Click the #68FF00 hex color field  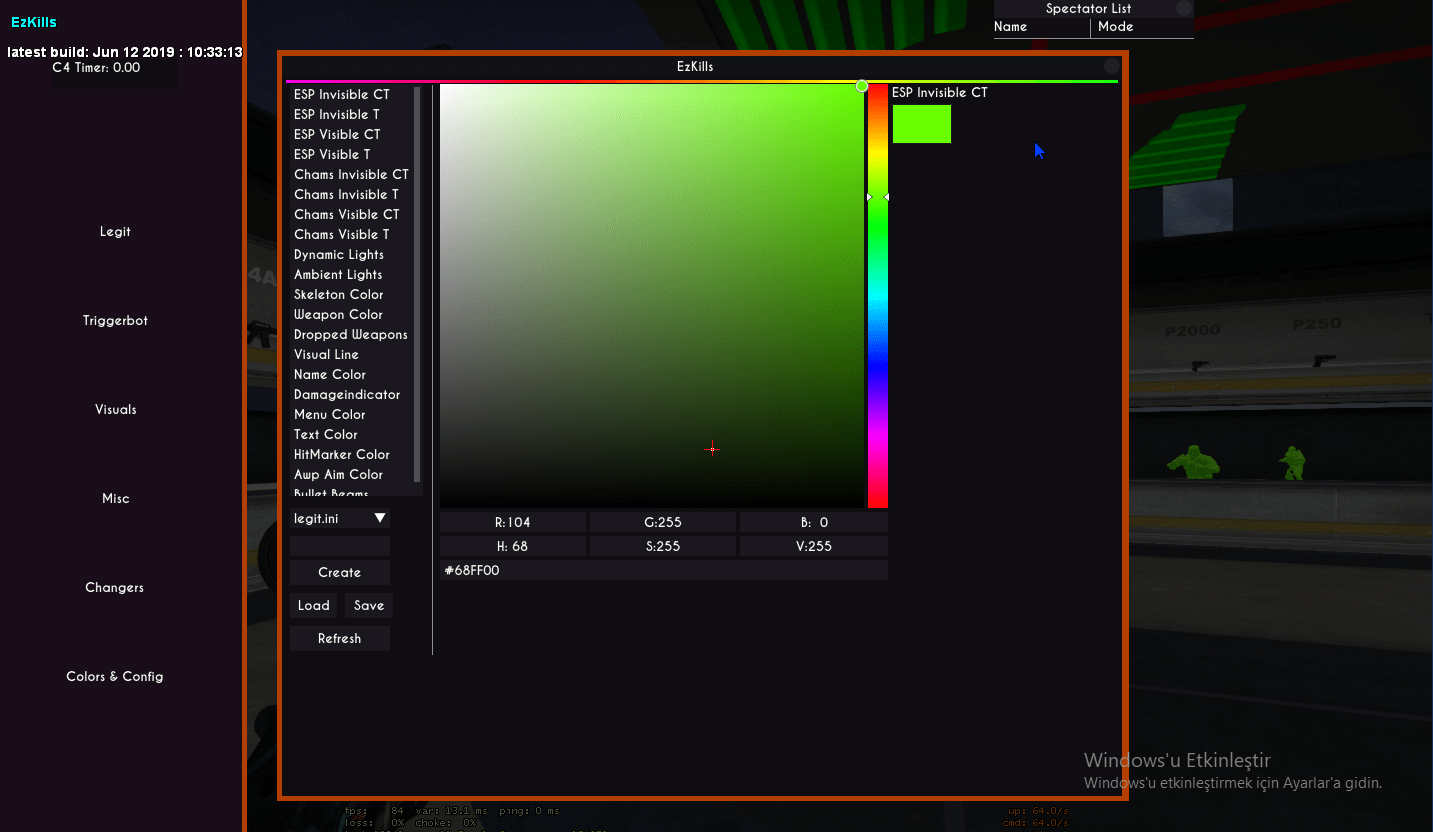pyautogui.click(x=664, y=570)
